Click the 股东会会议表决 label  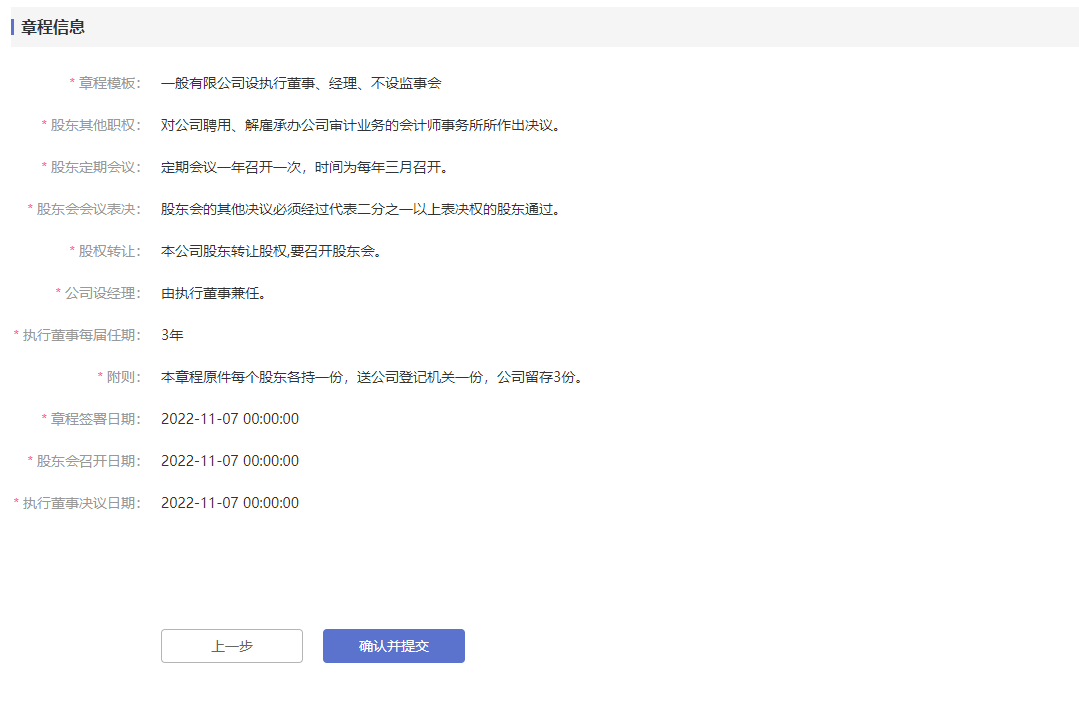click(x=88, y=209)
